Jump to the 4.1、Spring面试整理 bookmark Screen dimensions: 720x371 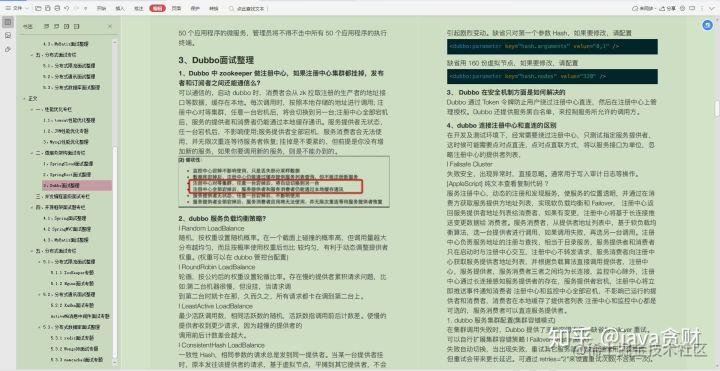pyautogui.click(x=64, y=218)
